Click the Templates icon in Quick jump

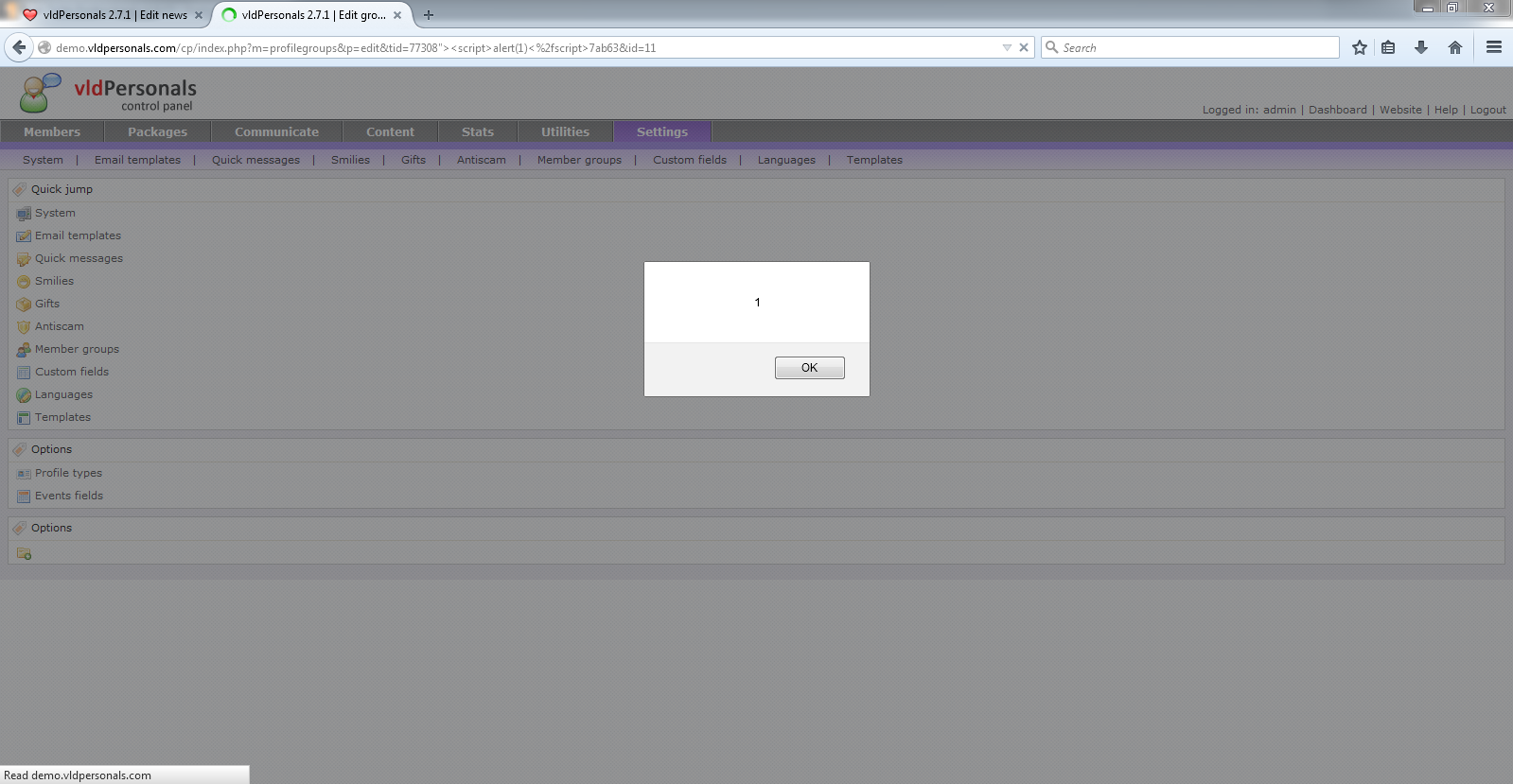tap(24, 418)
